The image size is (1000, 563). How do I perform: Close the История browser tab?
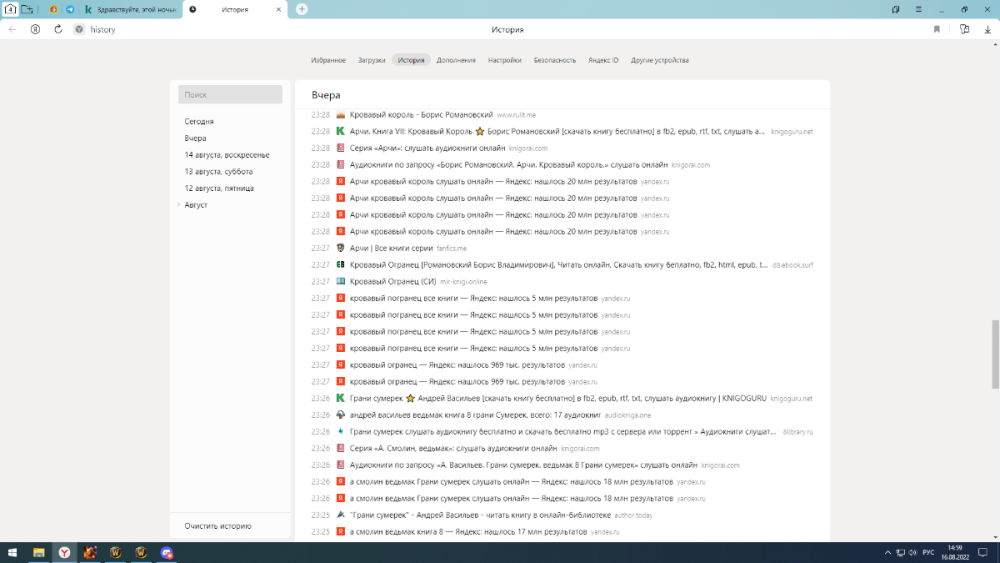click(x=279, y=10)
